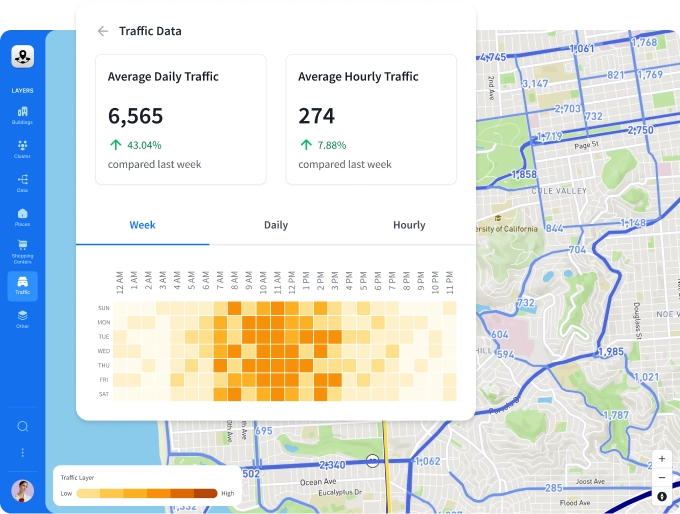Click the Average Daily Traffic card
680x514 pixels.
pos(181,119)
